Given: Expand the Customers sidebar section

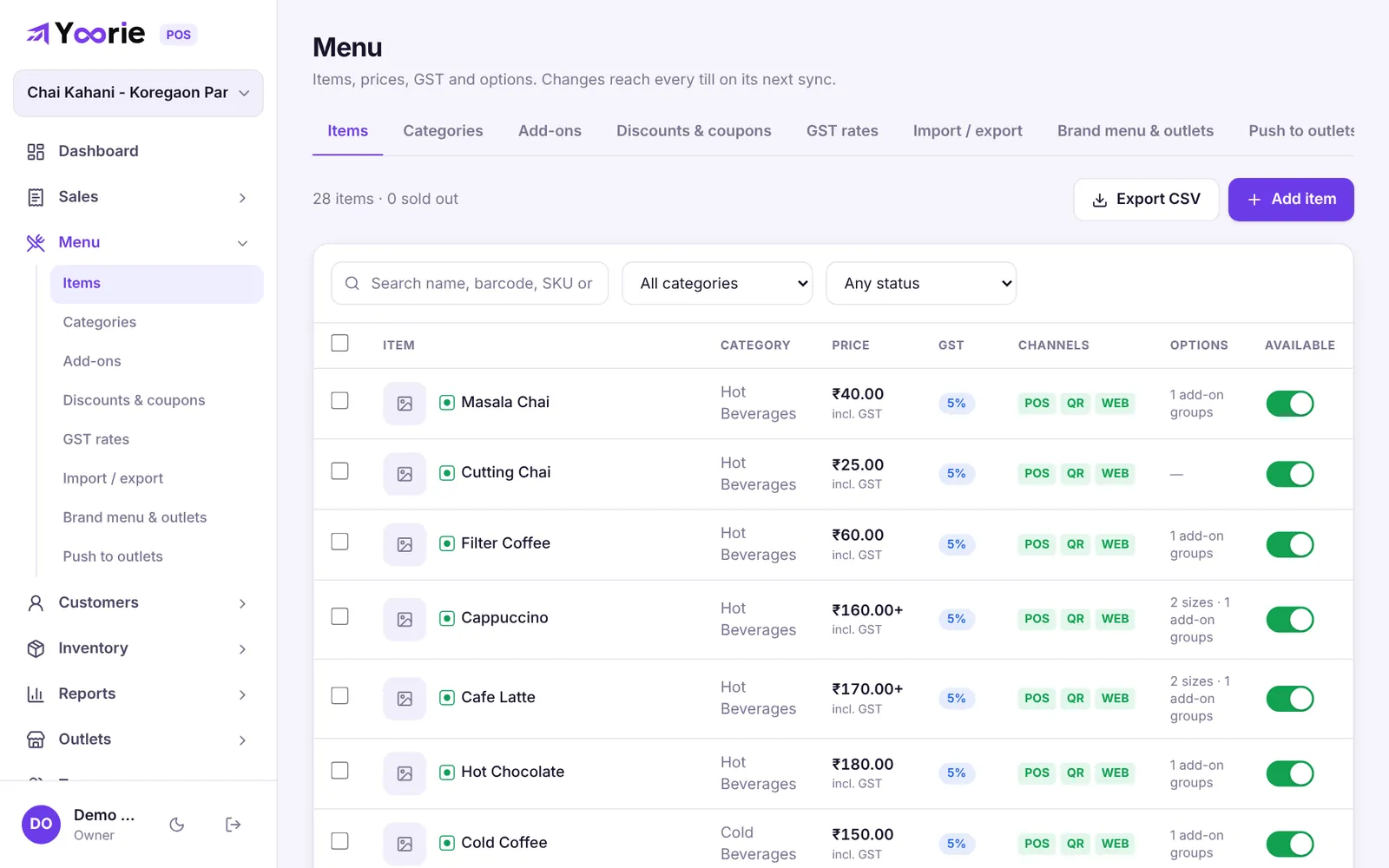Looking at the screenshot, I should [x=242, y=603].
